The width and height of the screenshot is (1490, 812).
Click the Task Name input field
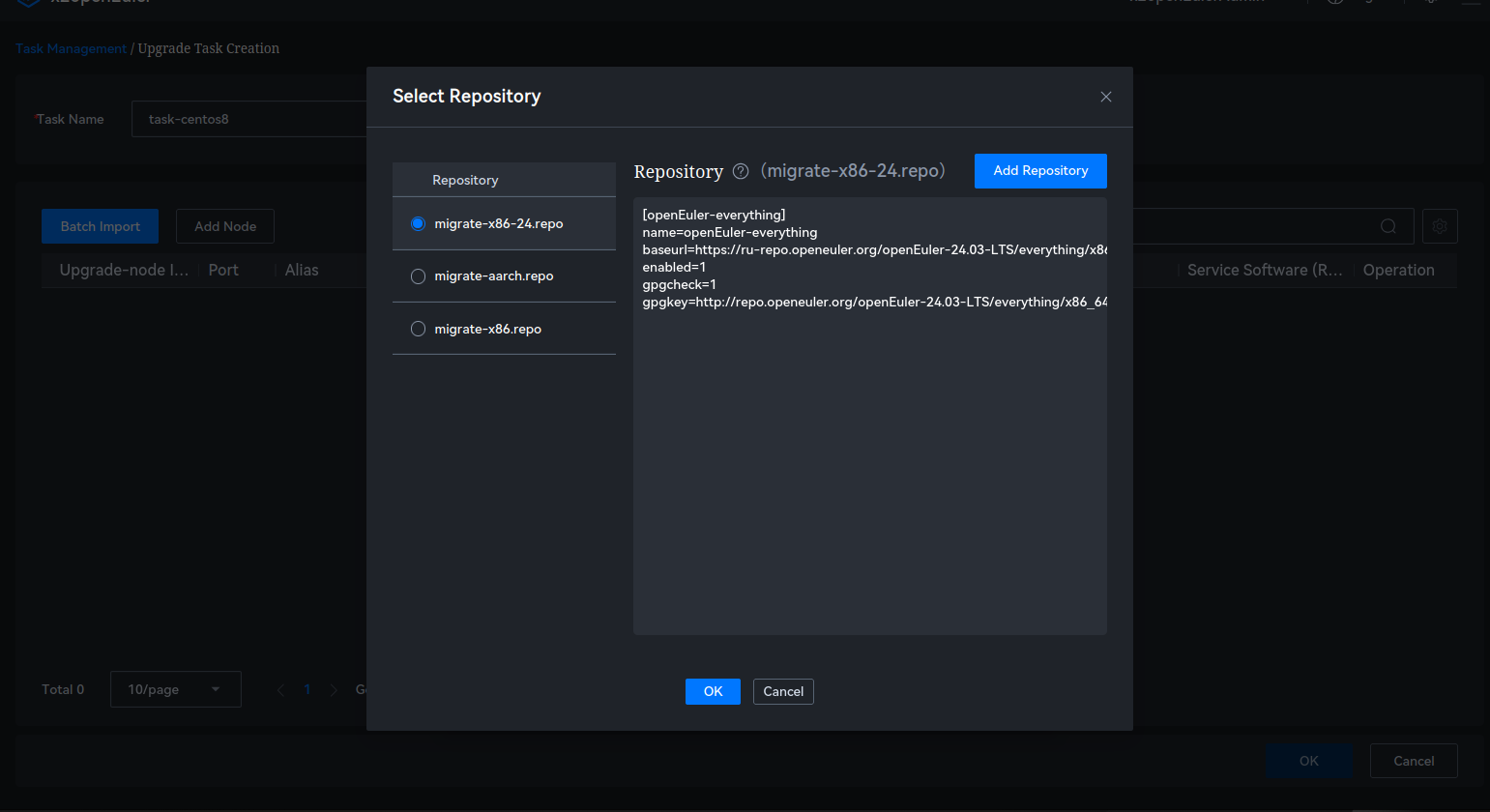click(248, 119)
